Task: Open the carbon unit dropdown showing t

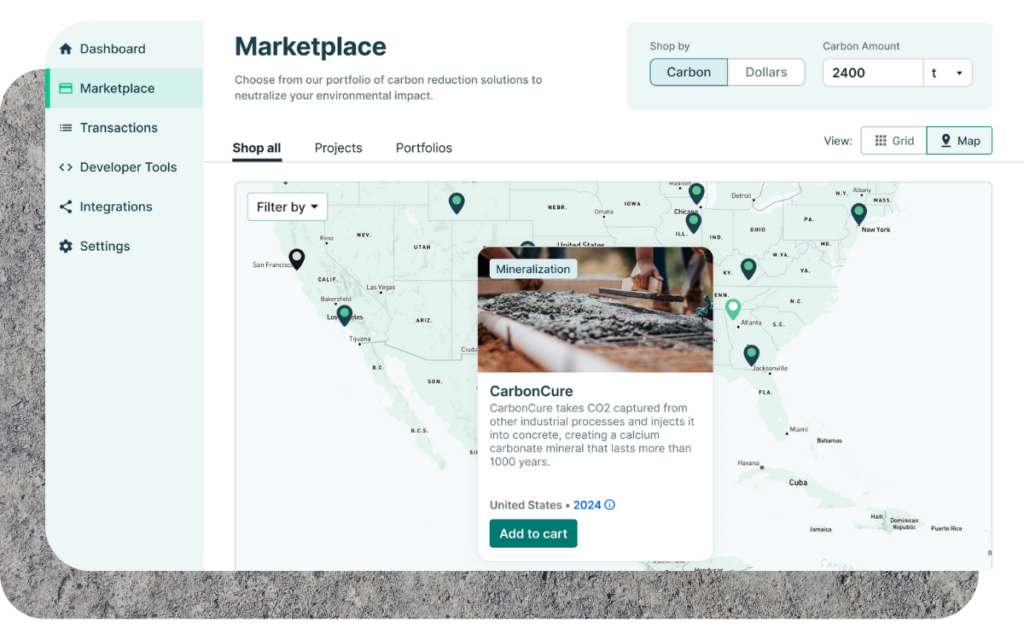Action: (x=948, y=72)
